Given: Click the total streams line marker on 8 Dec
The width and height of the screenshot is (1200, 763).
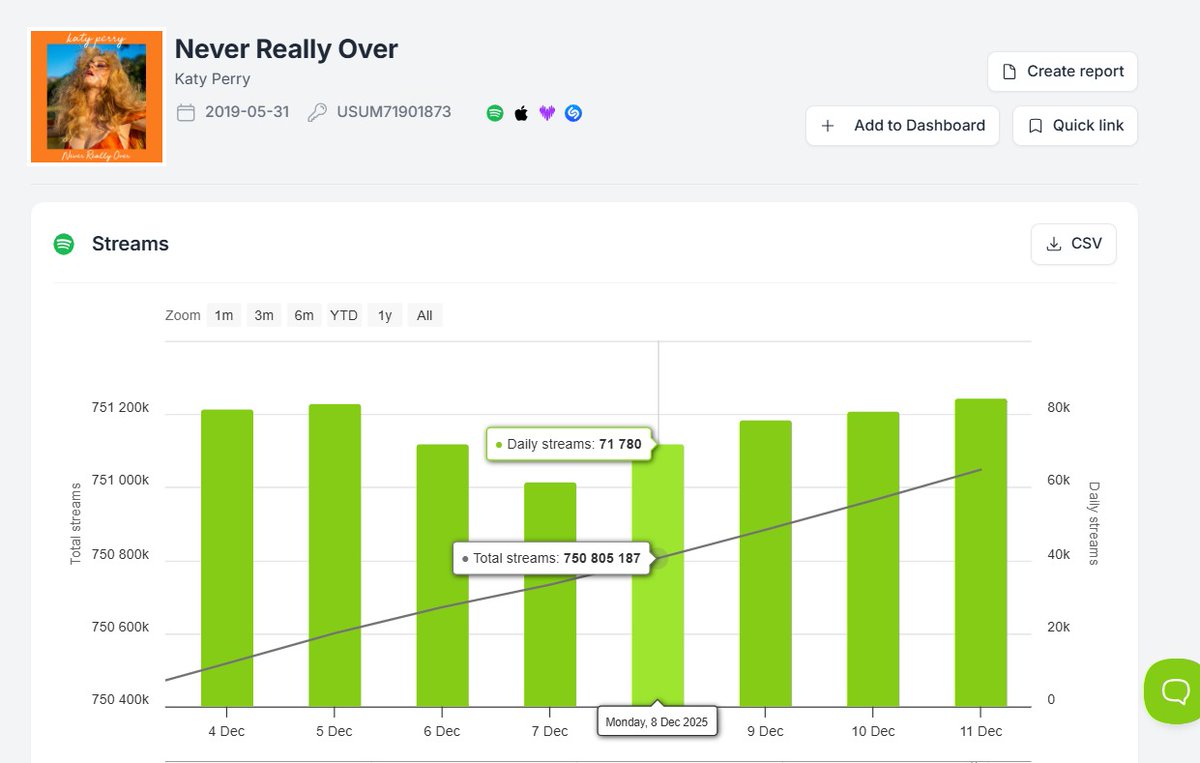Looking at the screenshot, I should (x=658, y=558).
